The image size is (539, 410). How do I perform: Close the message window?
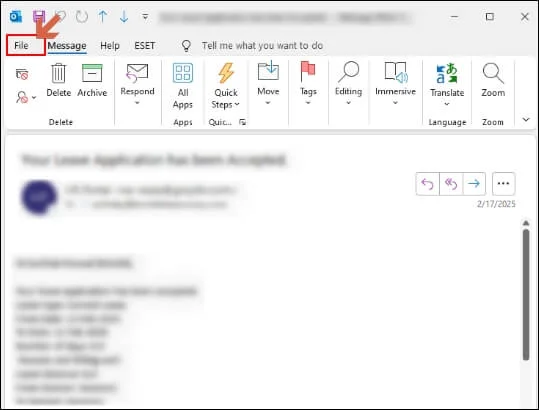(x=525, y=16)
